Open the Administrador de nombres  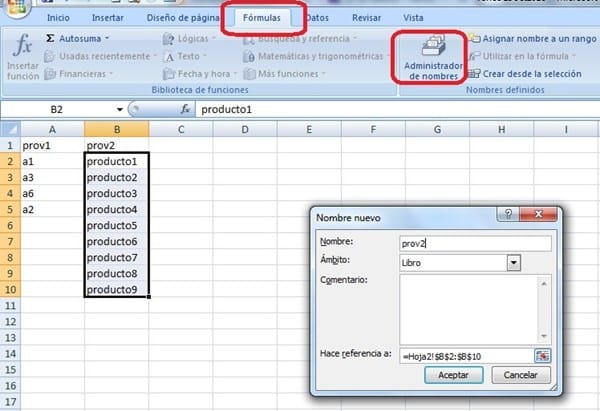[433, 57]
